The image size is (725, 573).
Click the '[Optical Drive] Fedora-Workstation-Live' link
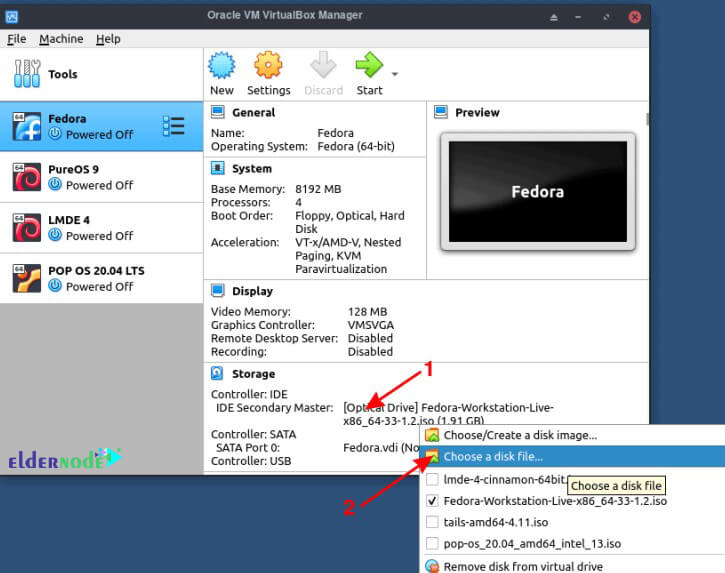click(x=448, y=414)
